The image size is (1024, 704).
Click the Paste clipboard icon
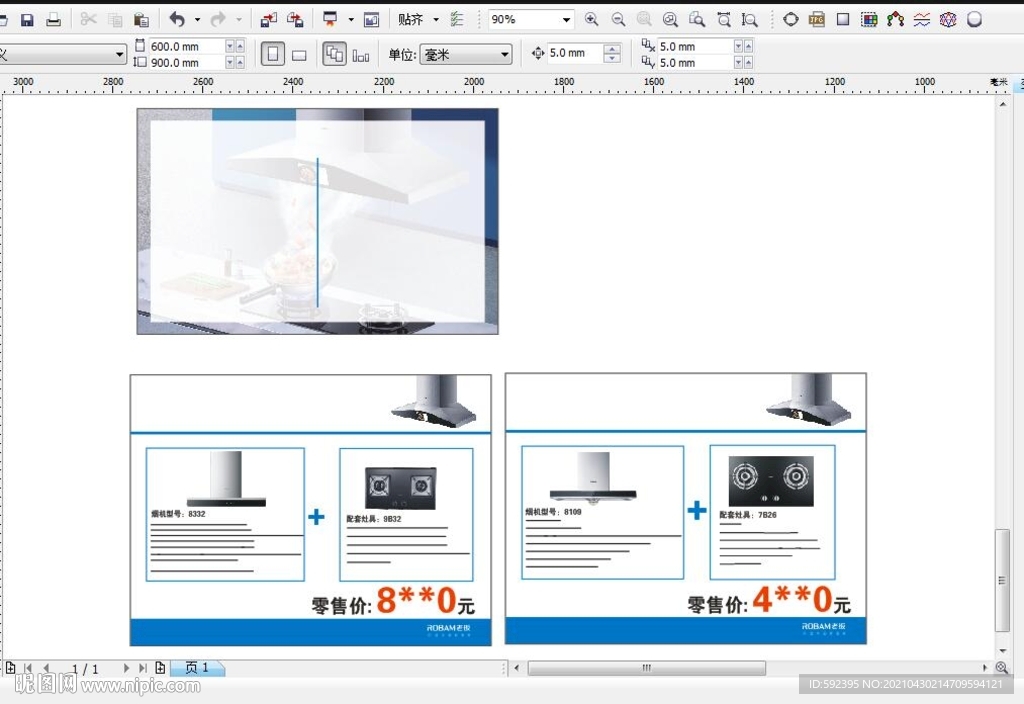[141, 20]
